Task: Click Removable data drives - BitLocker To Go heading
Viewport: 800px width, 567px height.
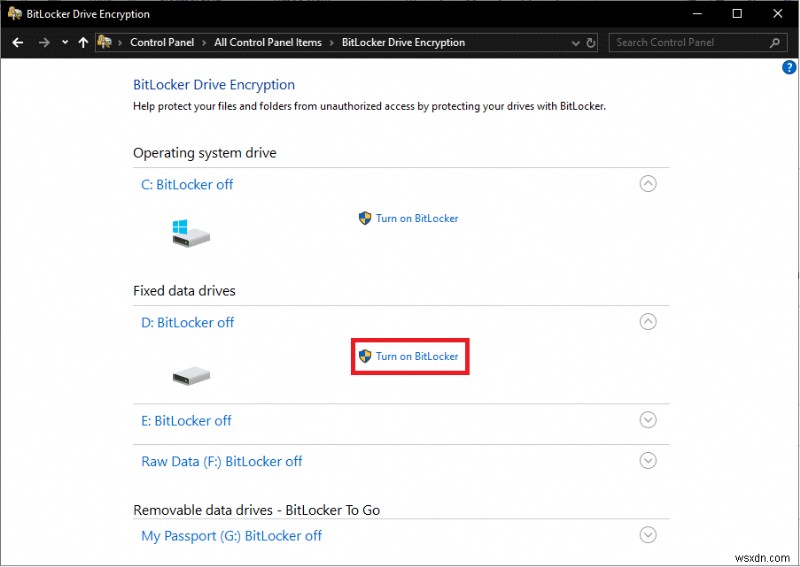Action: pyautogui.click(x=257, y=510)
